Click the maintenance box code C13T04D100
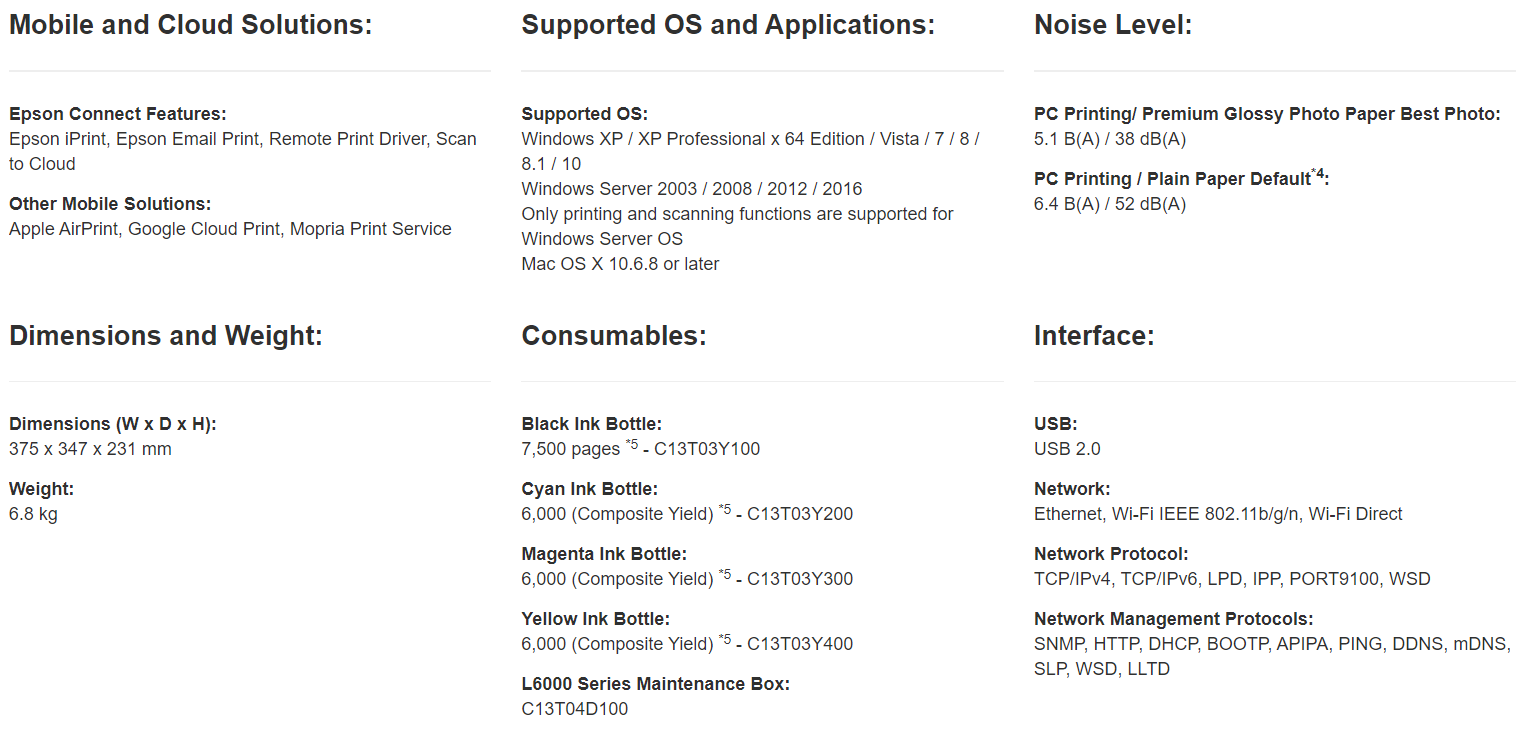 coord(574,709)
